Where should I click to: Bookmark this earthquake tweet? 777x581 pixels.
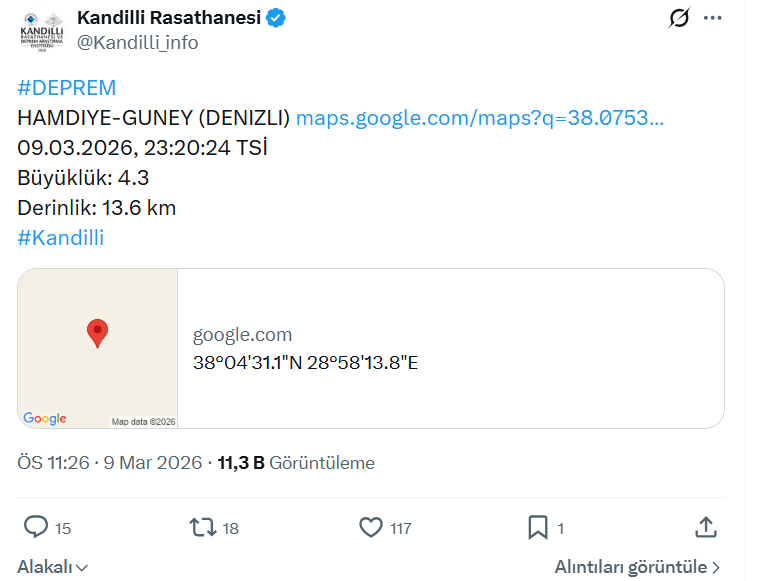(x=538, y=527)
